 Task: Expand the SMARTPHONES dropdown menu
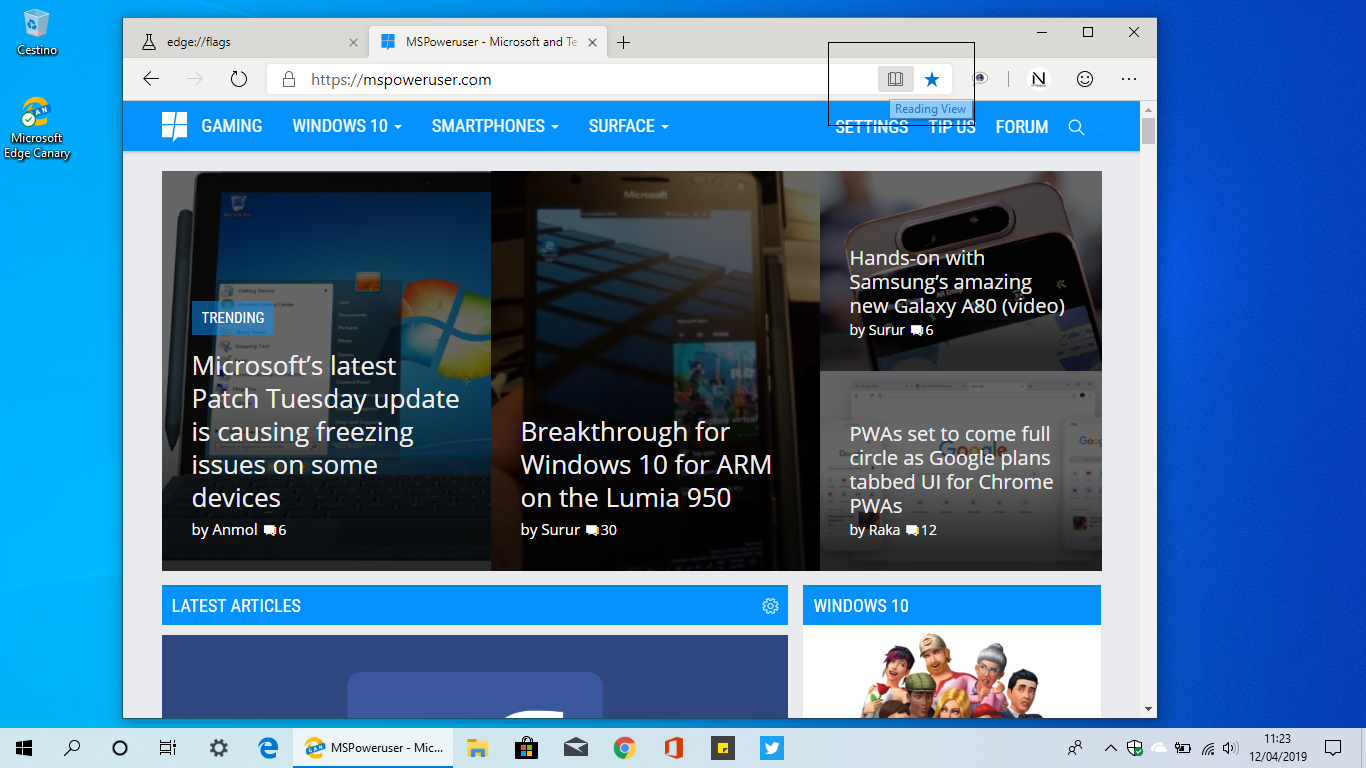point(495,126)
